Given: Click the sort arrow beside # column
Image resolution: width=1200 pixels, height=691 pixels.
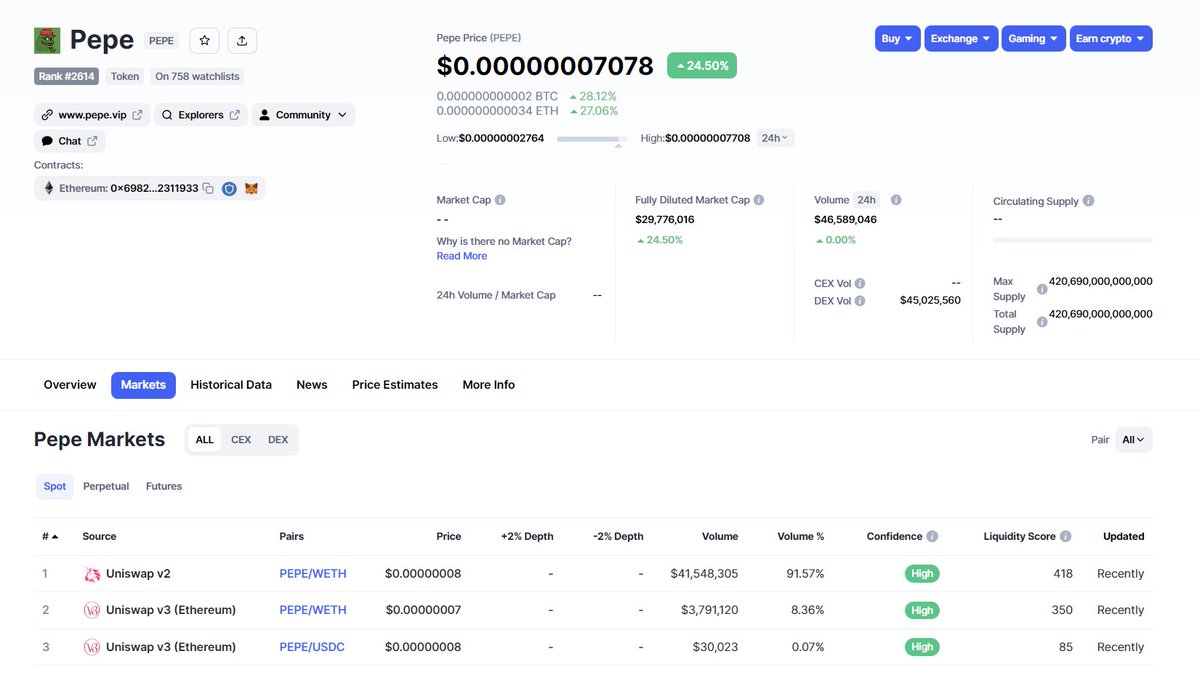Looking at the screenshot, I should point(55,537).
